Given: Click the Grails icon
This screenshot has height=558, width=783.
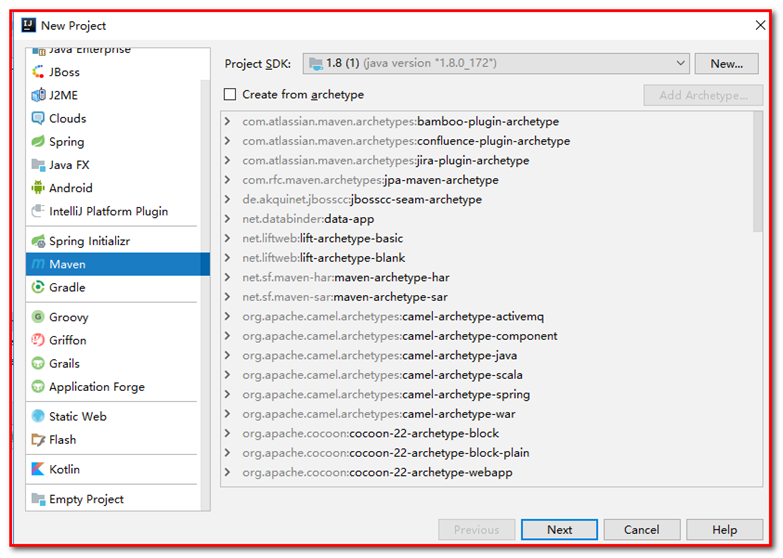Looking at the screenshot, I should 38,363.
